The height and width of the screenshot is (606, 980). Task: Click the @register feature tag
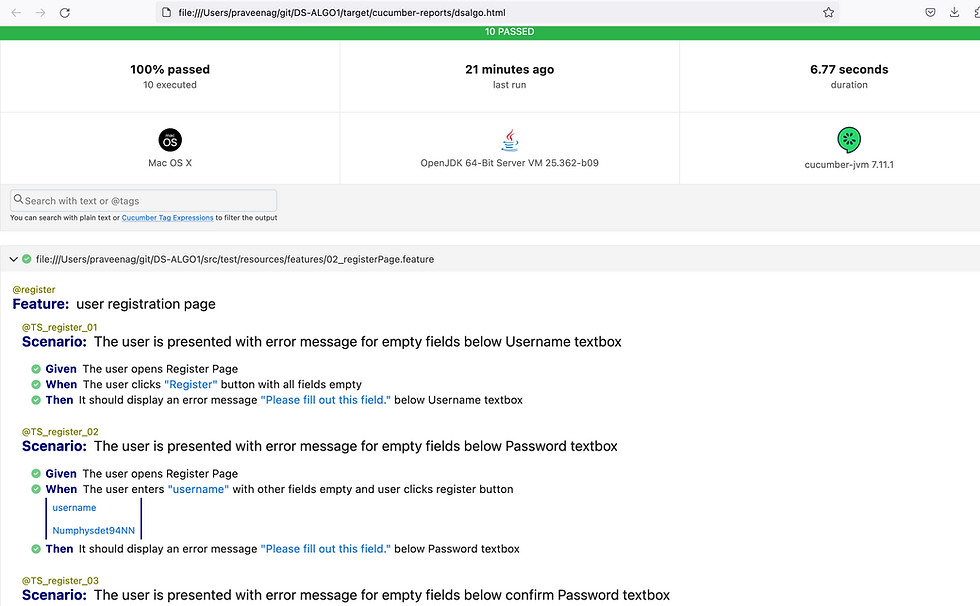[34, 290]
